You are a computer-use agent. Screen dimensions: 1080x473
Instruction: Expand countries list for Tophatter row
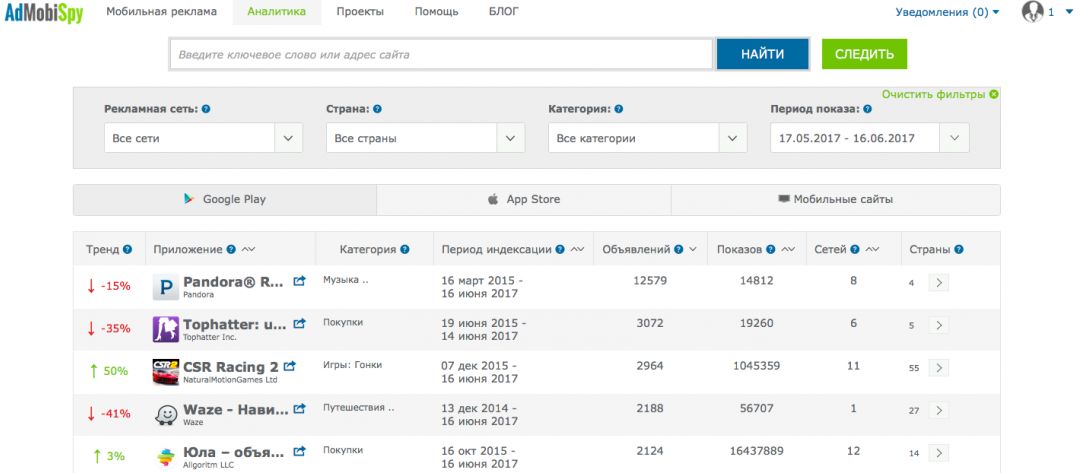[938, 325]
